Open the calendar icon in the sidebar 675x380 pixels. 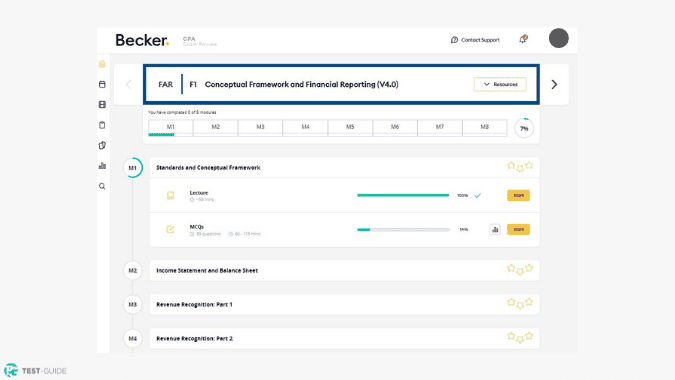point(102,84)
